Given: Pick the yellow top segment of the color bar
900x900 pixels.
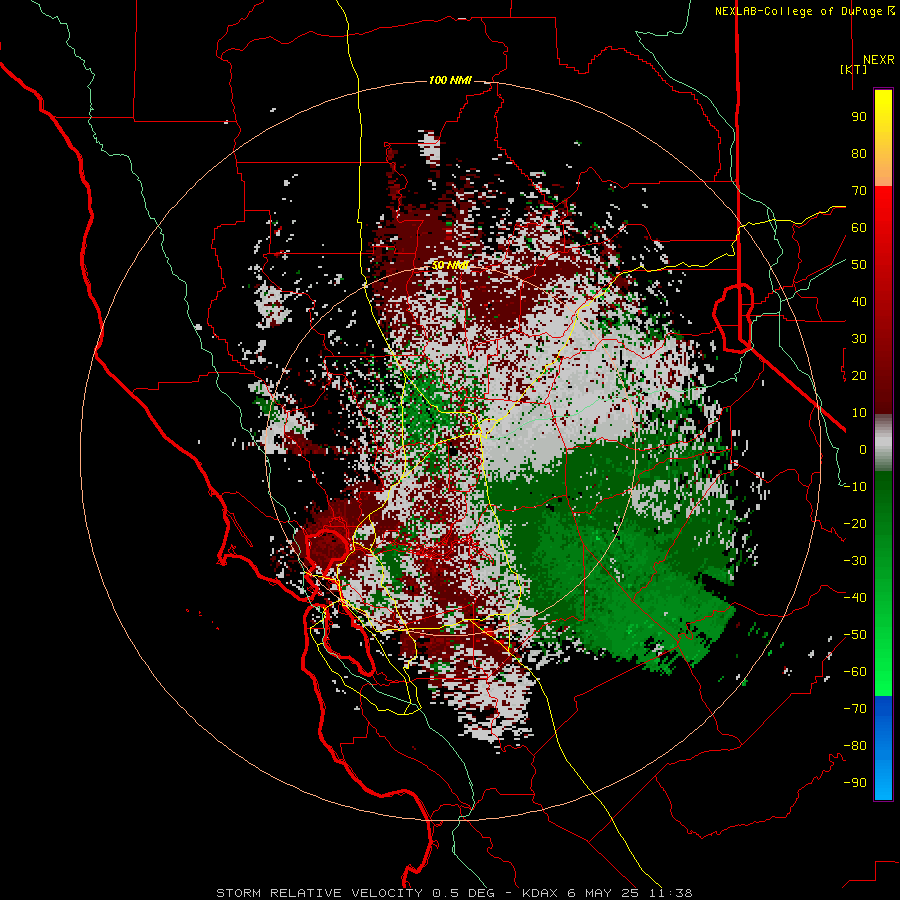Looking at the screenshot, I should tap(883, 138).
